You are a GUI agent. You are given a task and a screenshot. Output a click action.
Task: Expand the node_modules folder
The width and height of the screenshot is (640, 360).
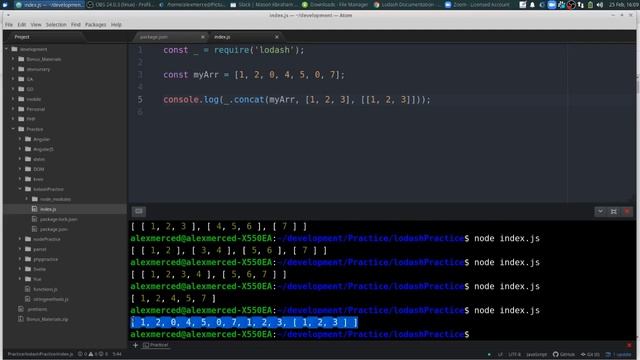point(27,199)
